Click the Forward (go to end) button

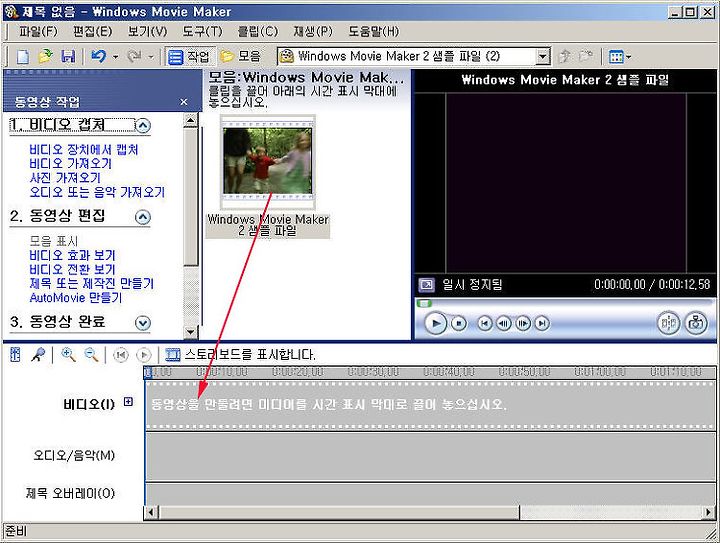point(542,324)
